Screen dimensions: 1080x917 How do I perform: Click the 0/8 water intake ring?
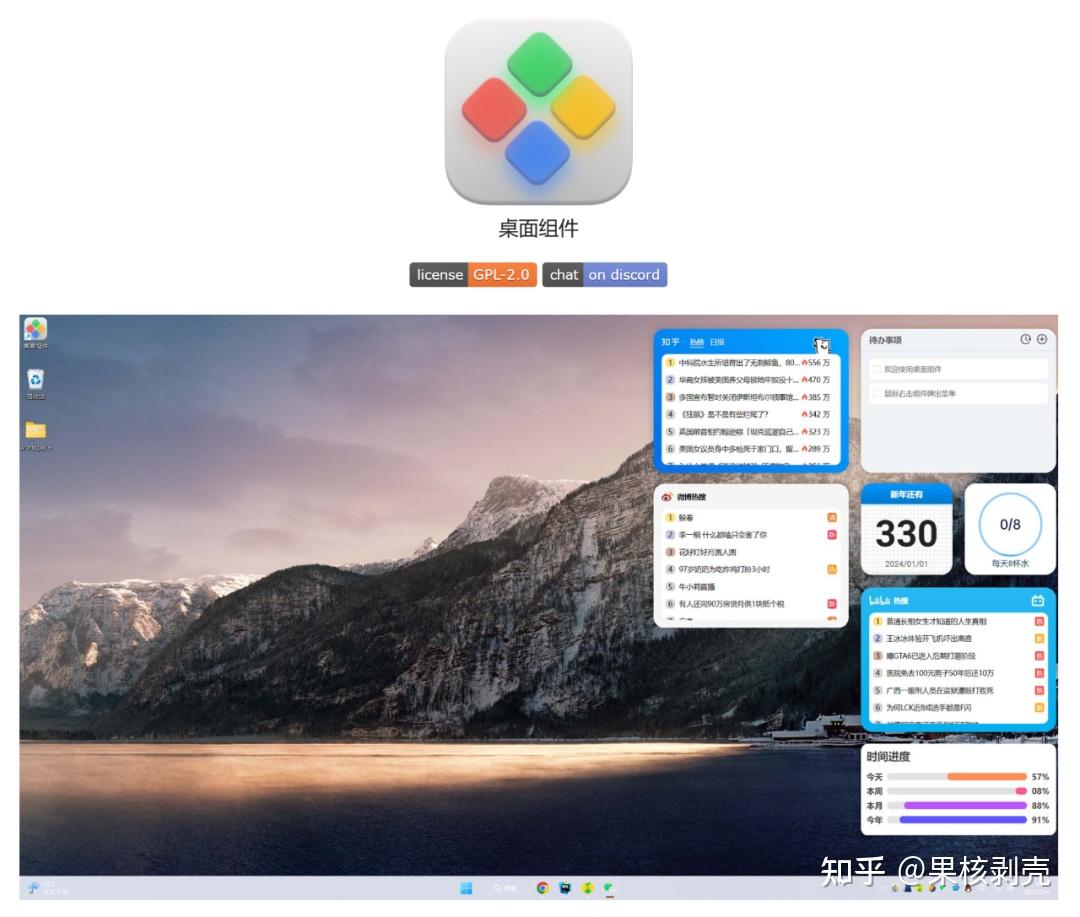click(x=1010, y=524)
